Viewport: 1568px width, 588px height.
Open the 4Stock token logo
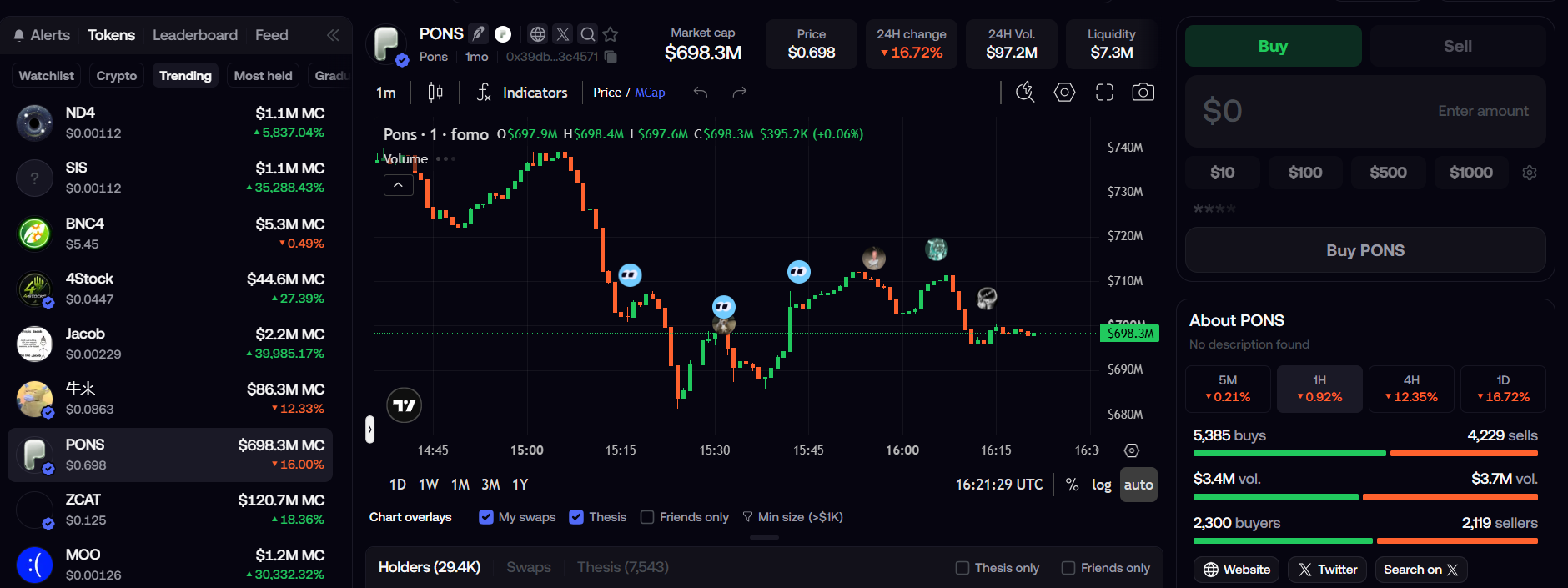click(x=34, y=289)
